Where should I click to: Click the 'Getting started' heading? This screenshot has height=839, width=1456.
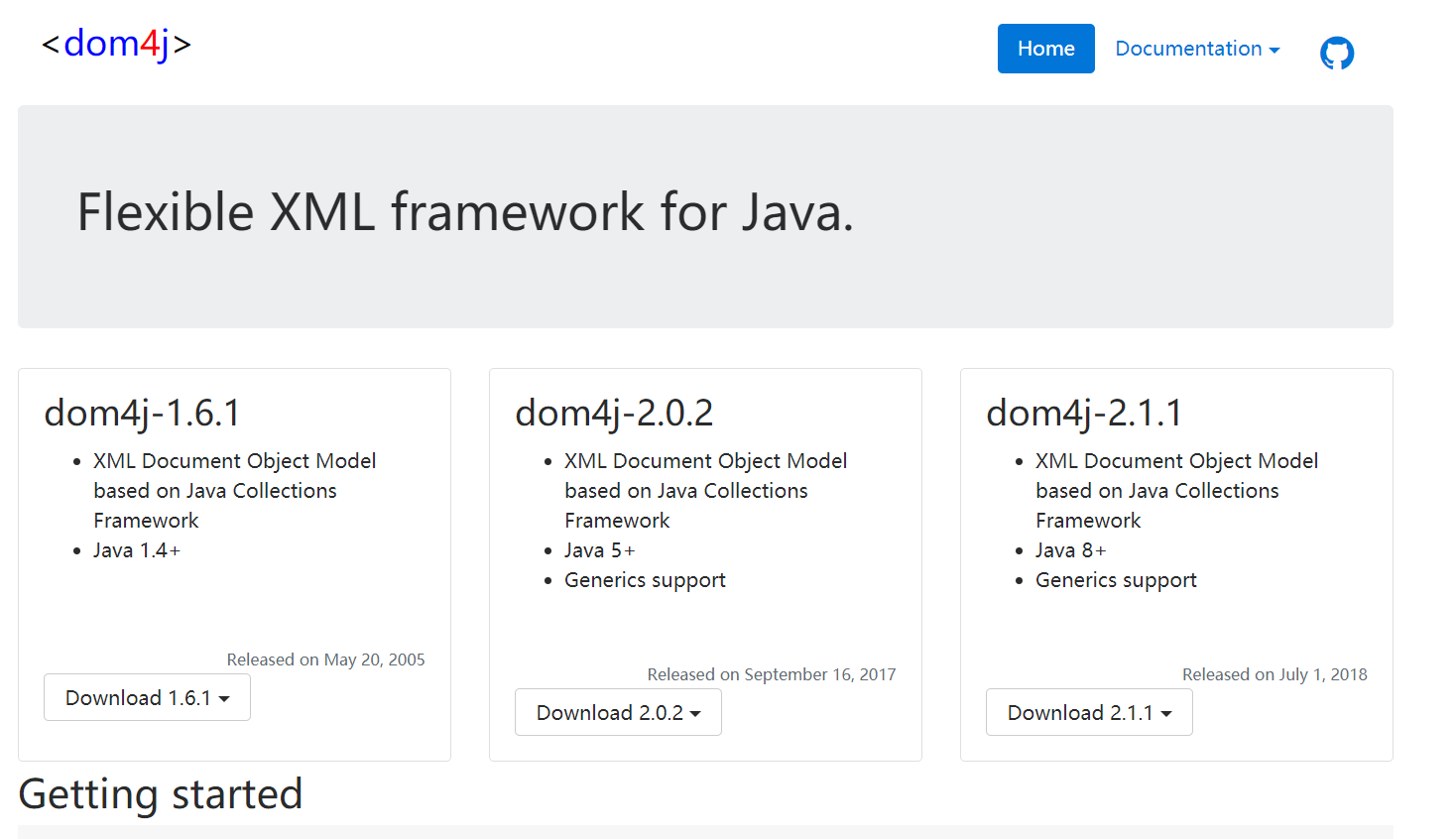coord(161,793)
